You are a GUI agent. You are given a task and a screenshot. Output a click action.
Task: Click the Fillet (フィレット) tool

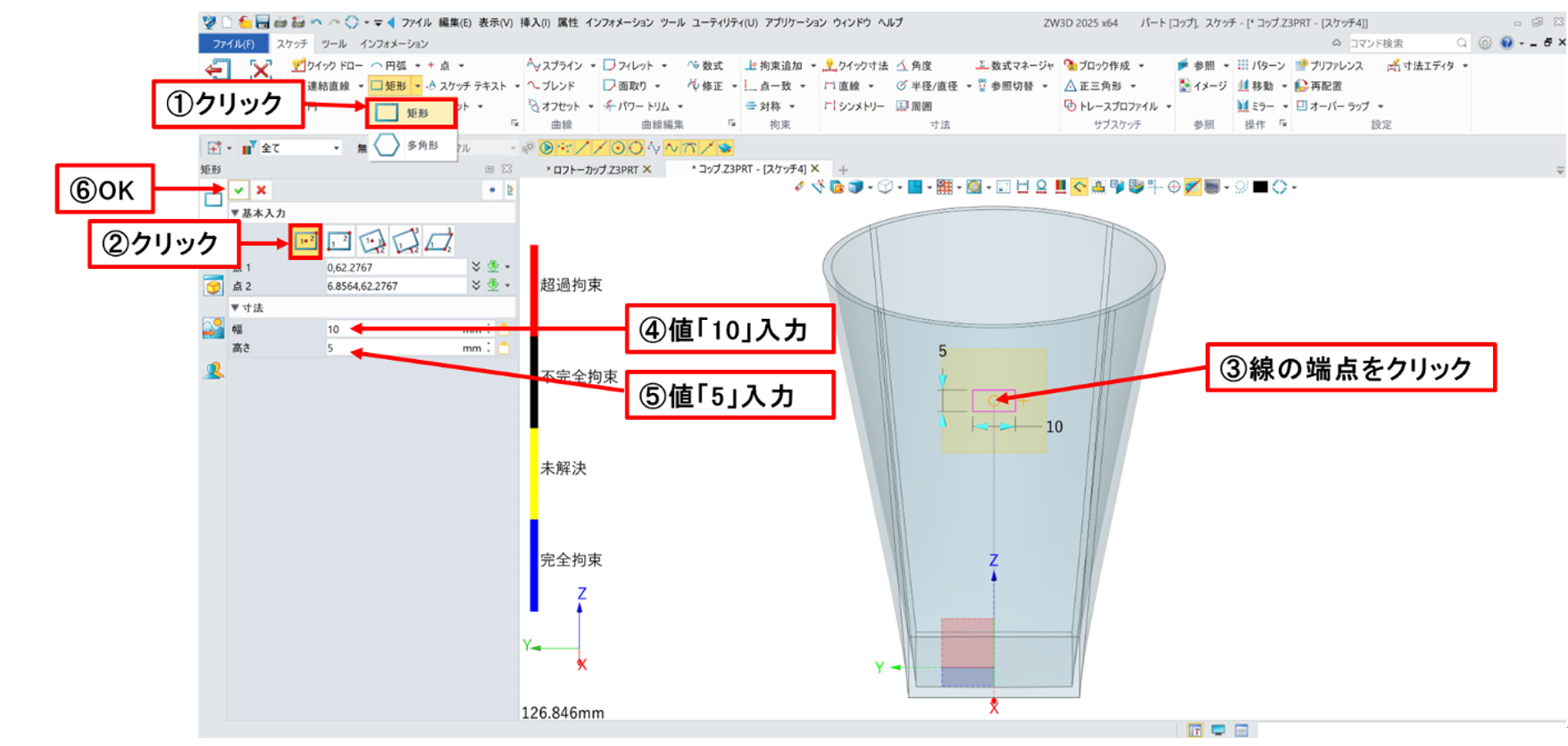[629, 65]
